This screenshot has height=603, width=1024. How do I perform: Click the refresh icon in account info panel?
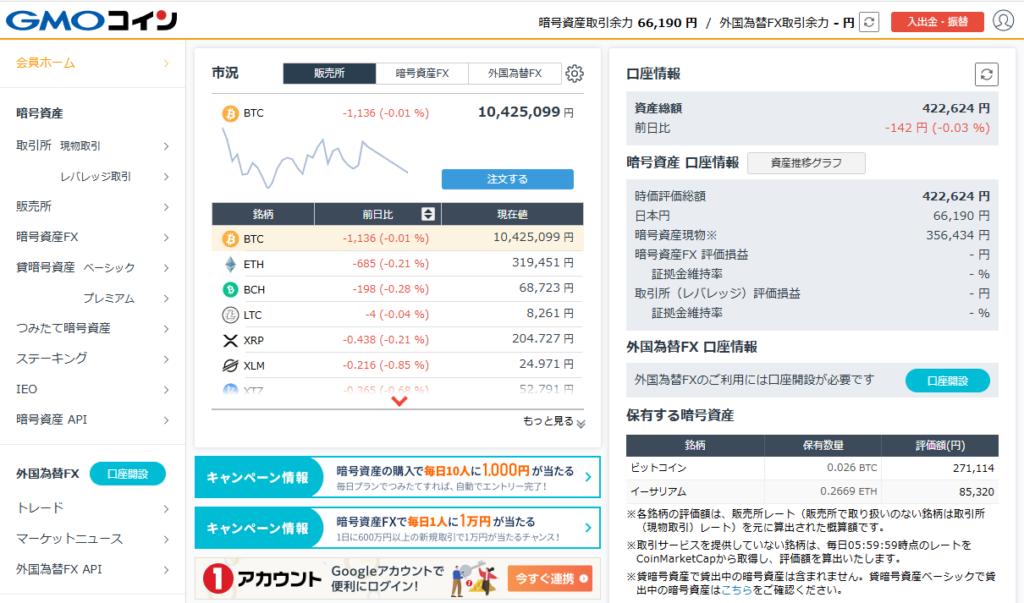click(987, 74)
